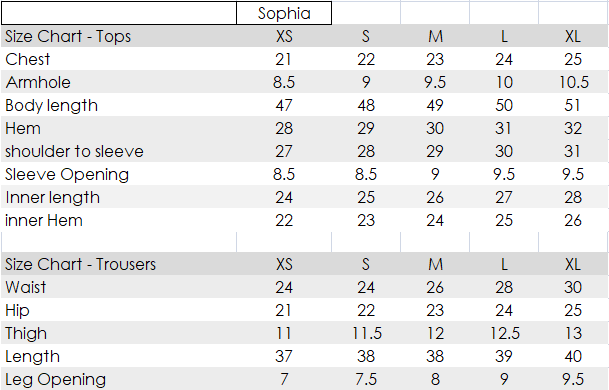This screenshot has width=609, height=390.
Task: Click the Hip row label cell
Action: (119, 310)
